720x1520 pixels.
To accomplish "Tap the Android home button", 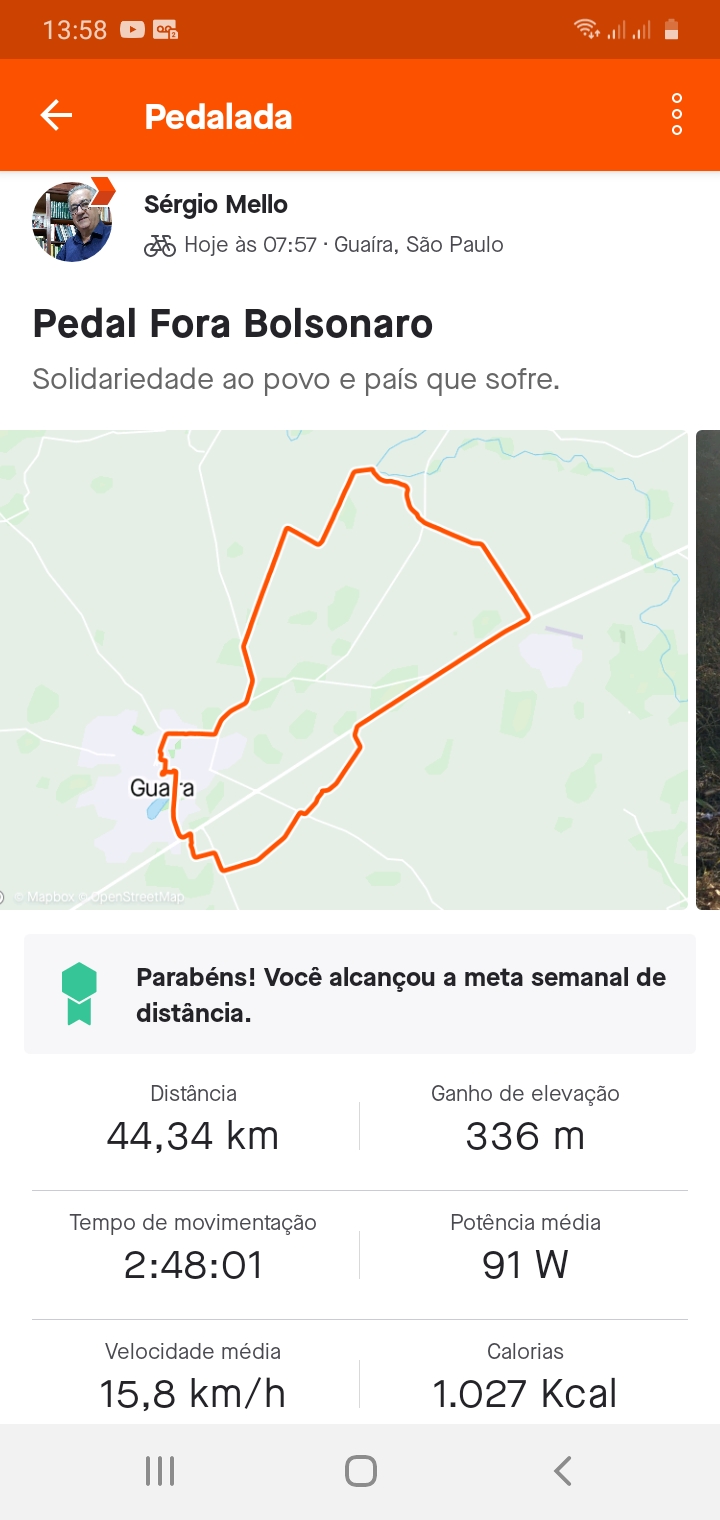I will pos(360,1471).
